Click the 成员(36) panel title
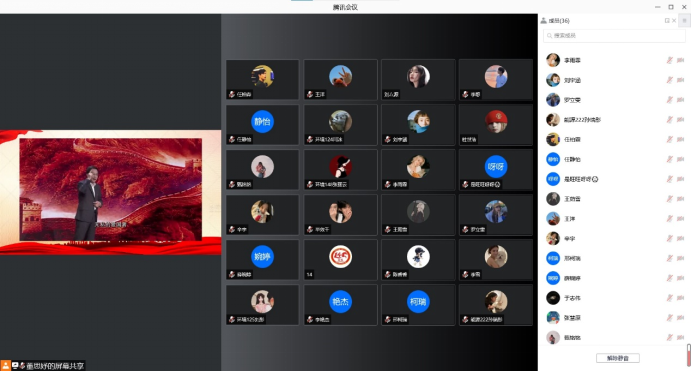691x371 pixels. click(x=559, y=21)
